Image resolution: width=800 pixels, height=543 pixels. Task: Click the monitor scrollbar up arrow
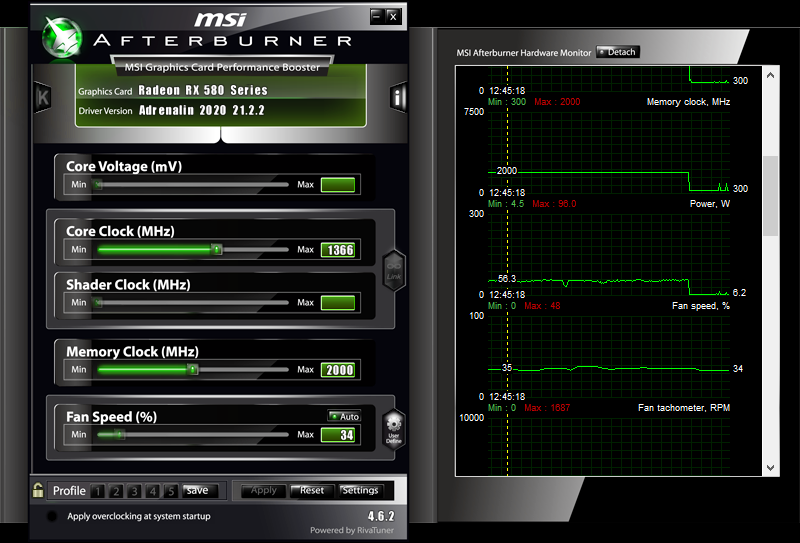click(770, 75)
